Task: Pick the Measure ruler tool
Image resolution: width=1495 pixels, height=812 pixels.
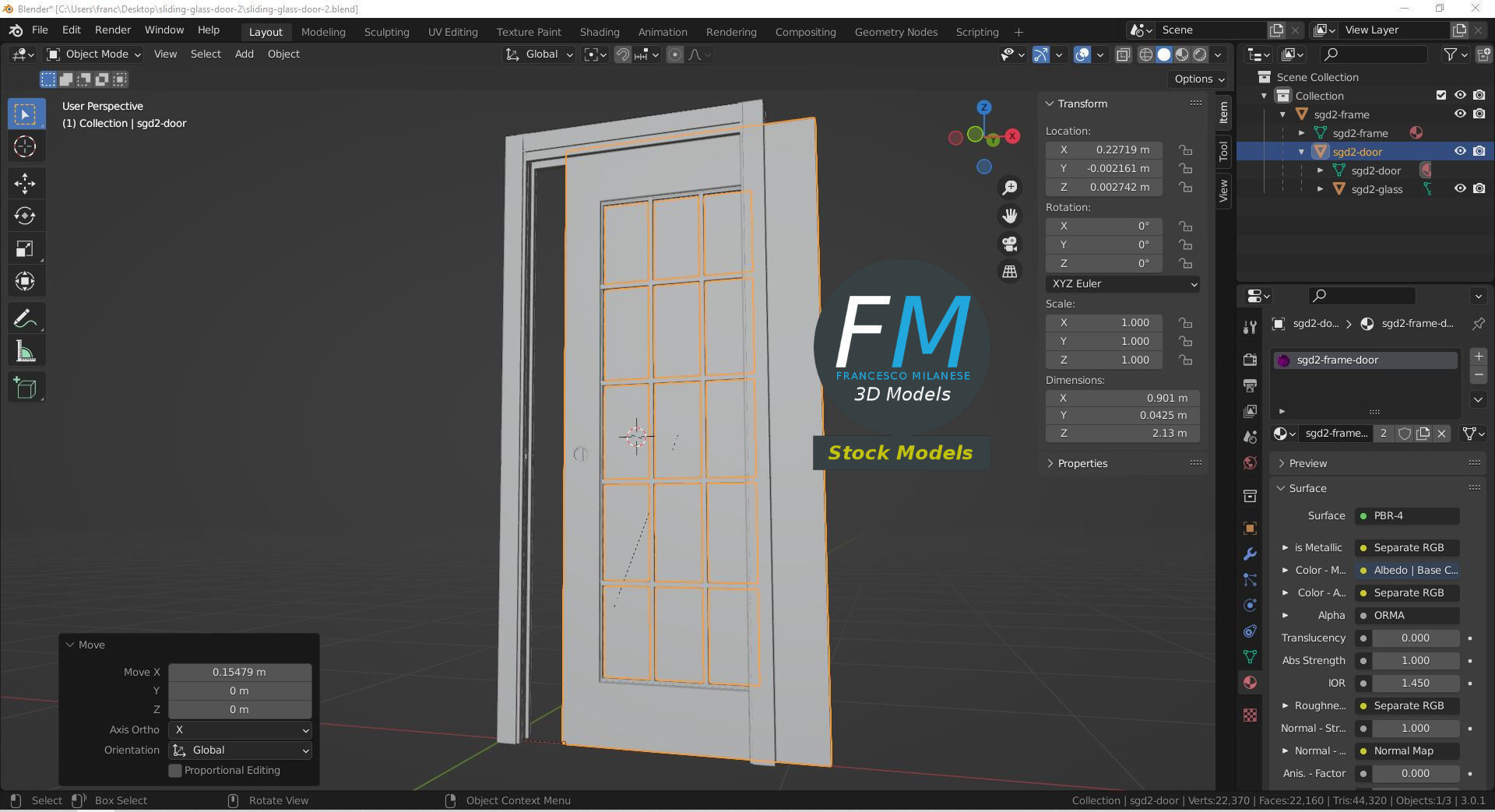Action: [x=25, y=351]
